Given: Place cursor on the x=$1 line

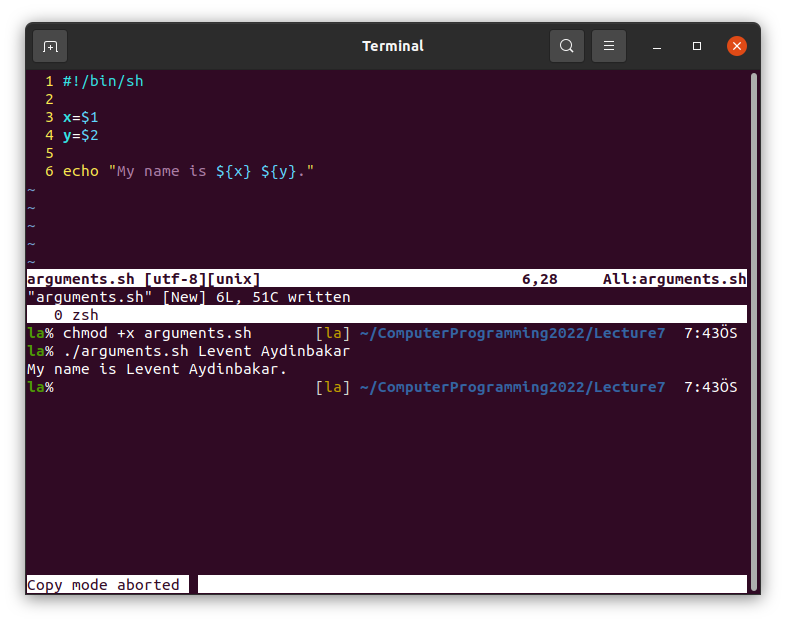Looking at the screenshot, I should coord(80,117).
